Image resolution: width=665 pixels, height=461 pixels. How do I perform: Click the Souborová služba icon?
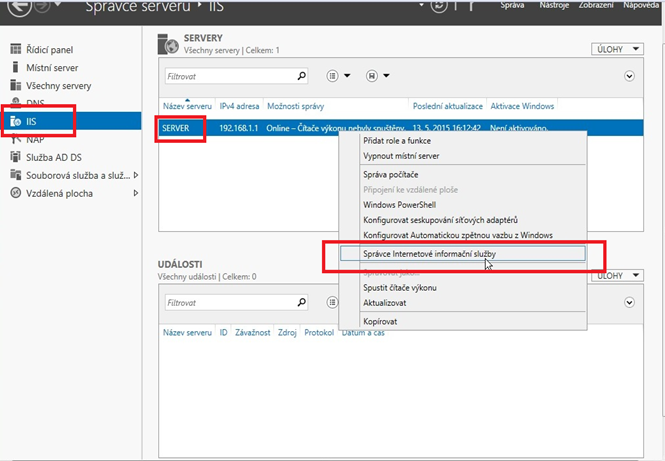tap(16, 175)
